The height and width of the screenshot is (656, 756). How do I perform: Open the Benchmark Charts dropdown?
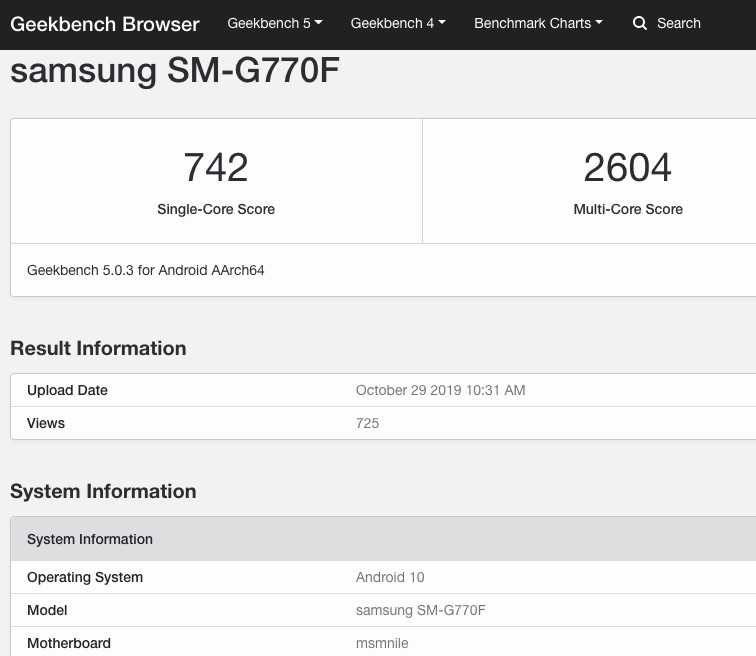coord(538,23)
